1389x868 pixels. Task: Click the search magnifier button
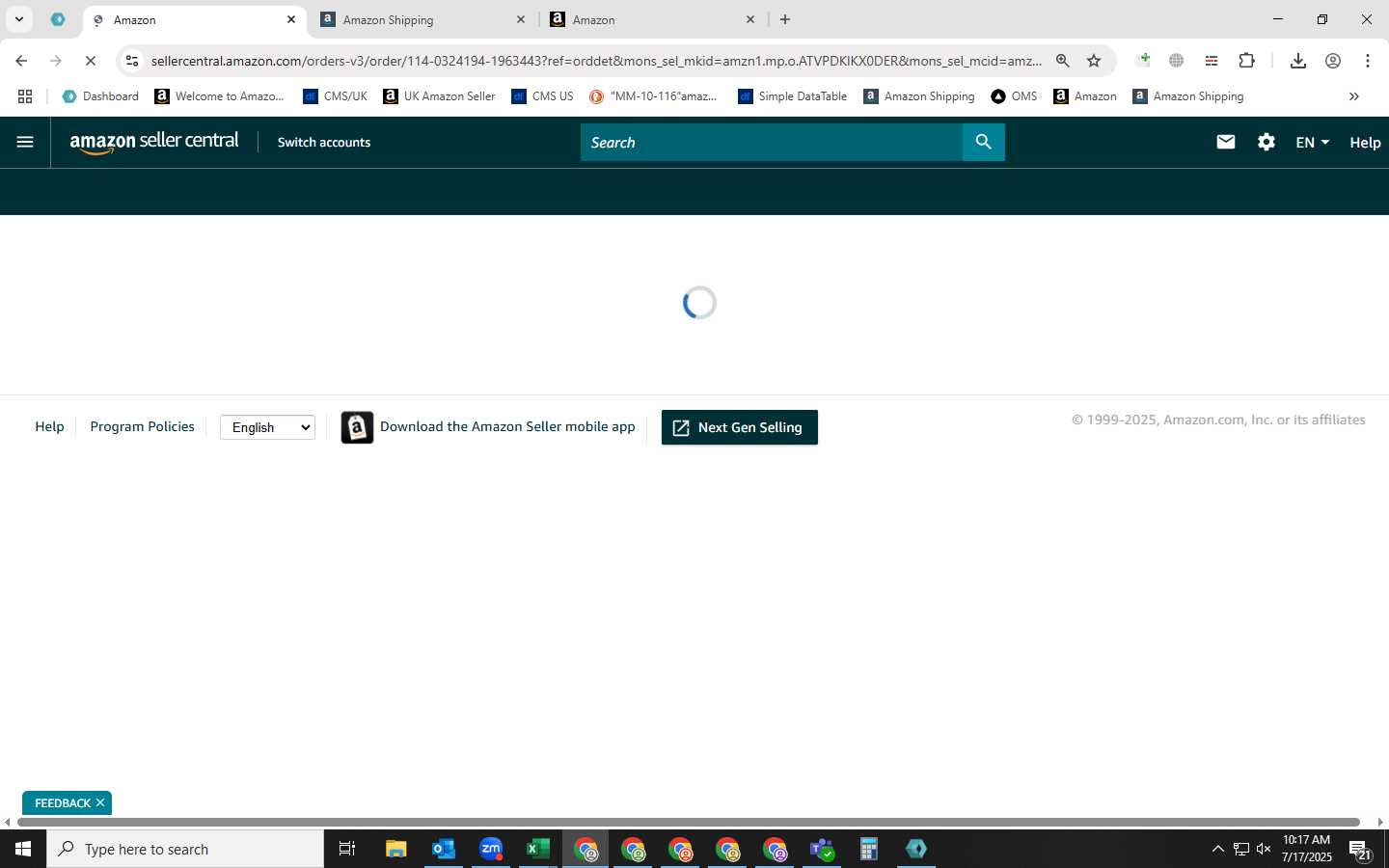[x=983, y=142]
